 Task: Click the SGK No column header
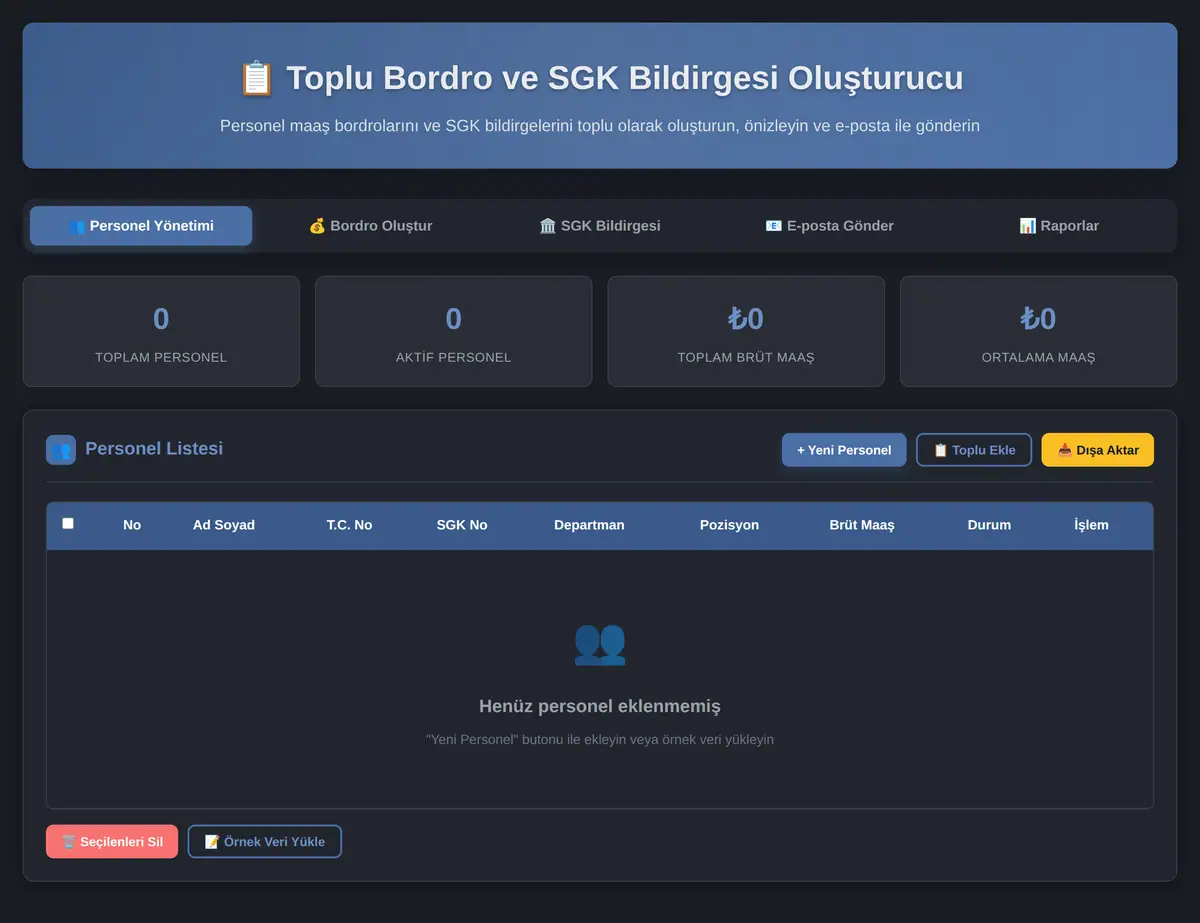pos(462,525)
